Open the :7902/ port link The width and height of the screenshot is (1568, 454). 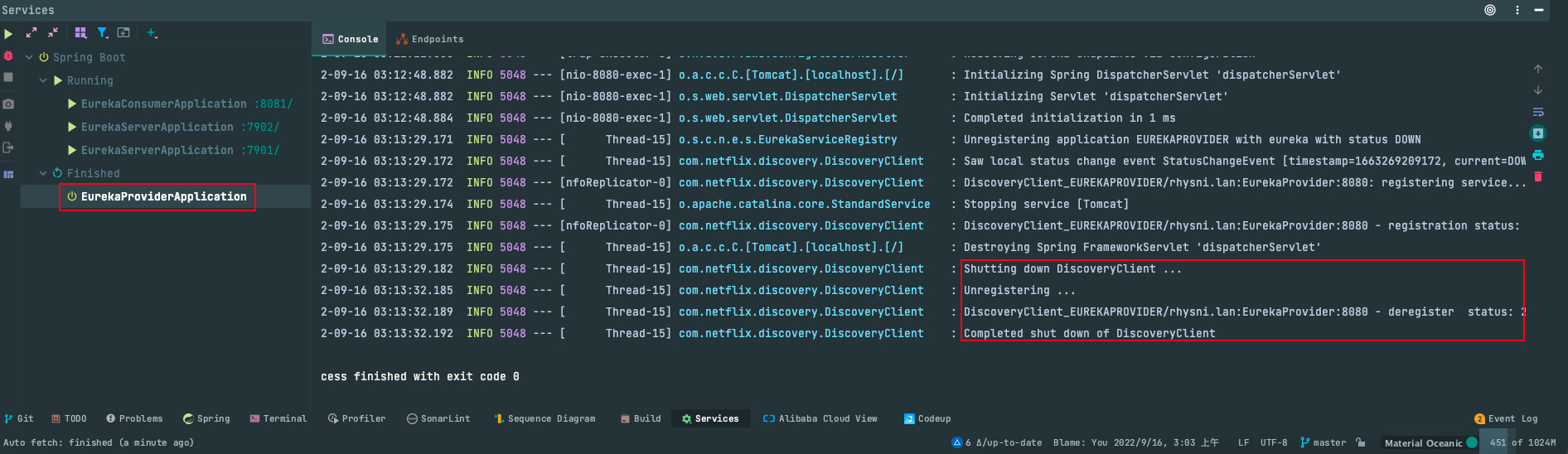[259, 127]
